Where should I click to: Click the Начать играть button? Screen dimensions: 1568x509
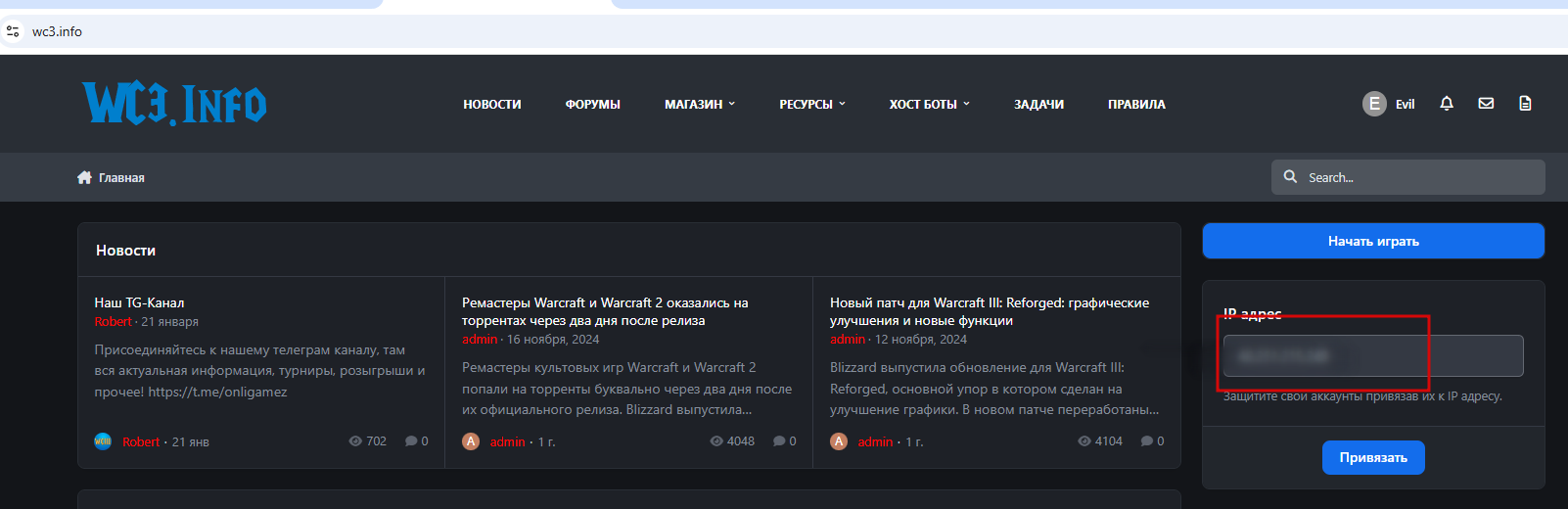click(x=1373, y=241)
